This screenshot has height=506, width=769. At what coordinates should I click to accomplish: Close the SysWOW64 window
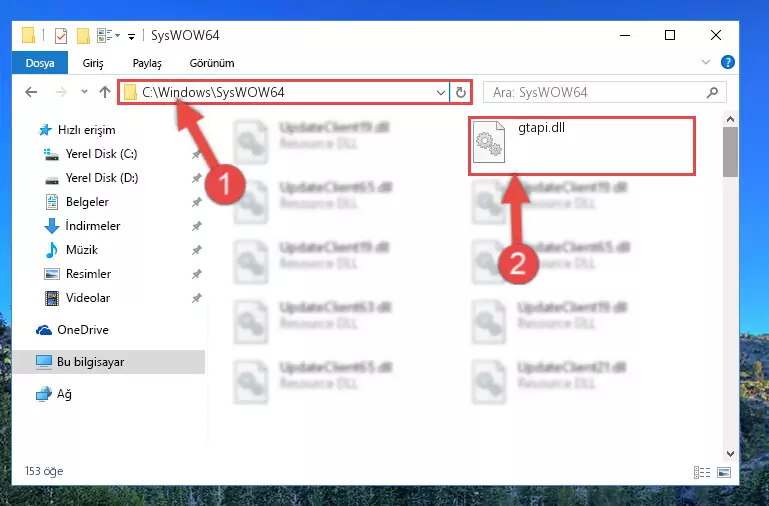(x=716, y=35)
